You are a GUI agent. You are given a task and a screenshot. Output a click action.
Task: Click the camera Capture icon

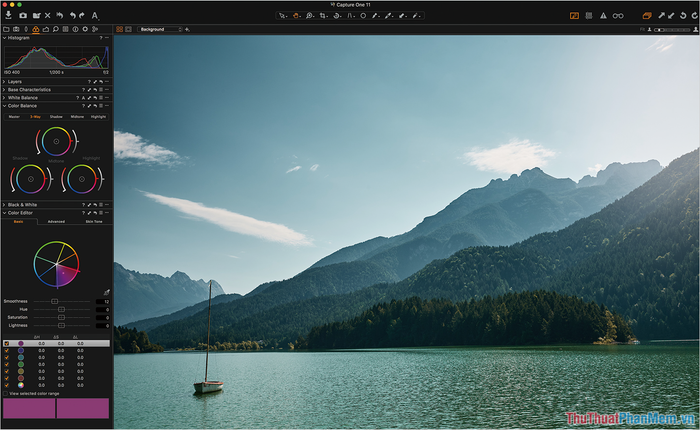[23, 16]
